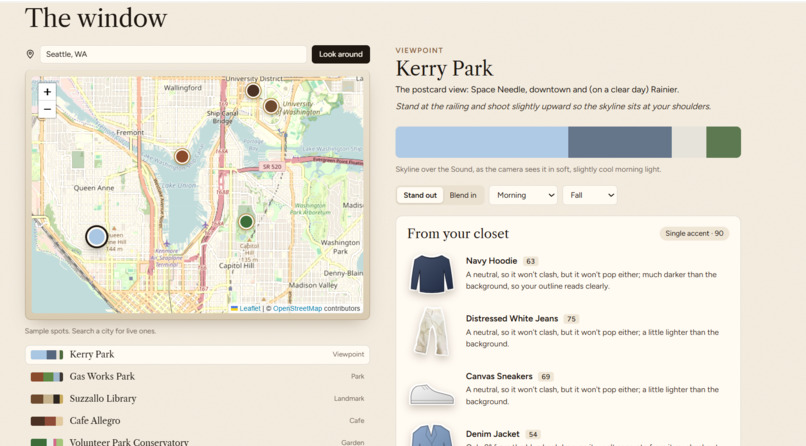Open the Fall season dropdown
The width and height of the screenshot is (806, 446).
[590, 195]
